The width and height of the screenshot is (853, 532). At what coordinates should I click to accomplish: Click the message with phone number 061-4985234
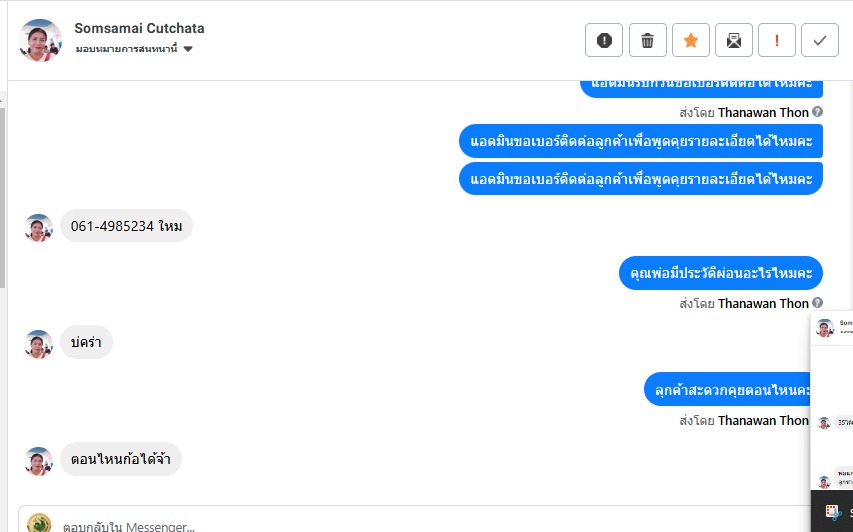126,226
